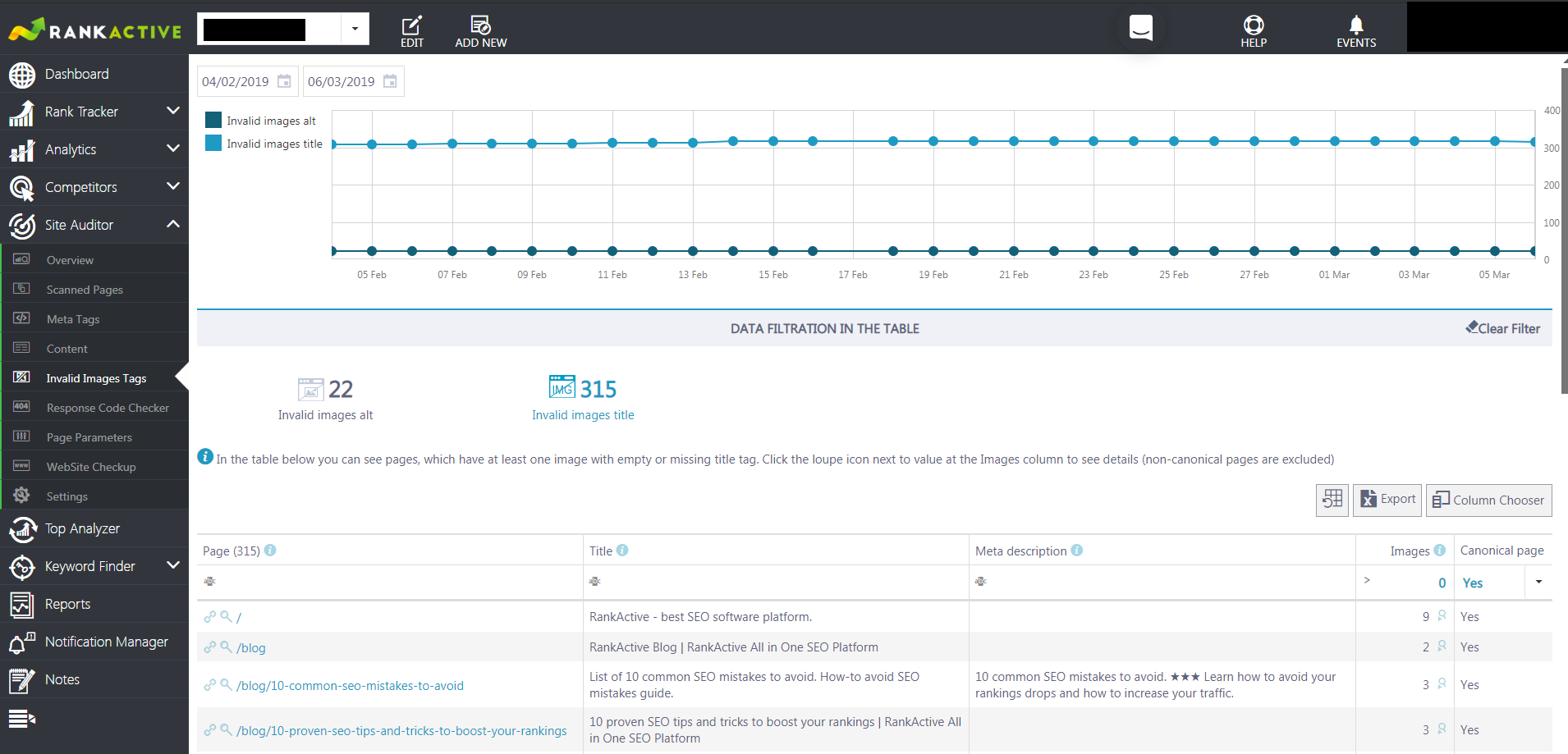
Task: Open calendar picker for end date 06/03/2019
Action: coord(390,81)
